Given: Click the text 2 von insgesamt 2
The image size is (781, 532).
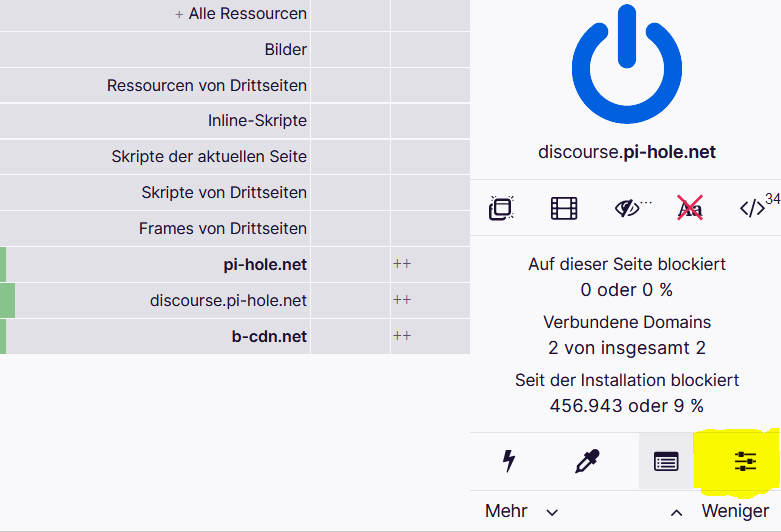Looking at the screenshot, I should [627, 348].
